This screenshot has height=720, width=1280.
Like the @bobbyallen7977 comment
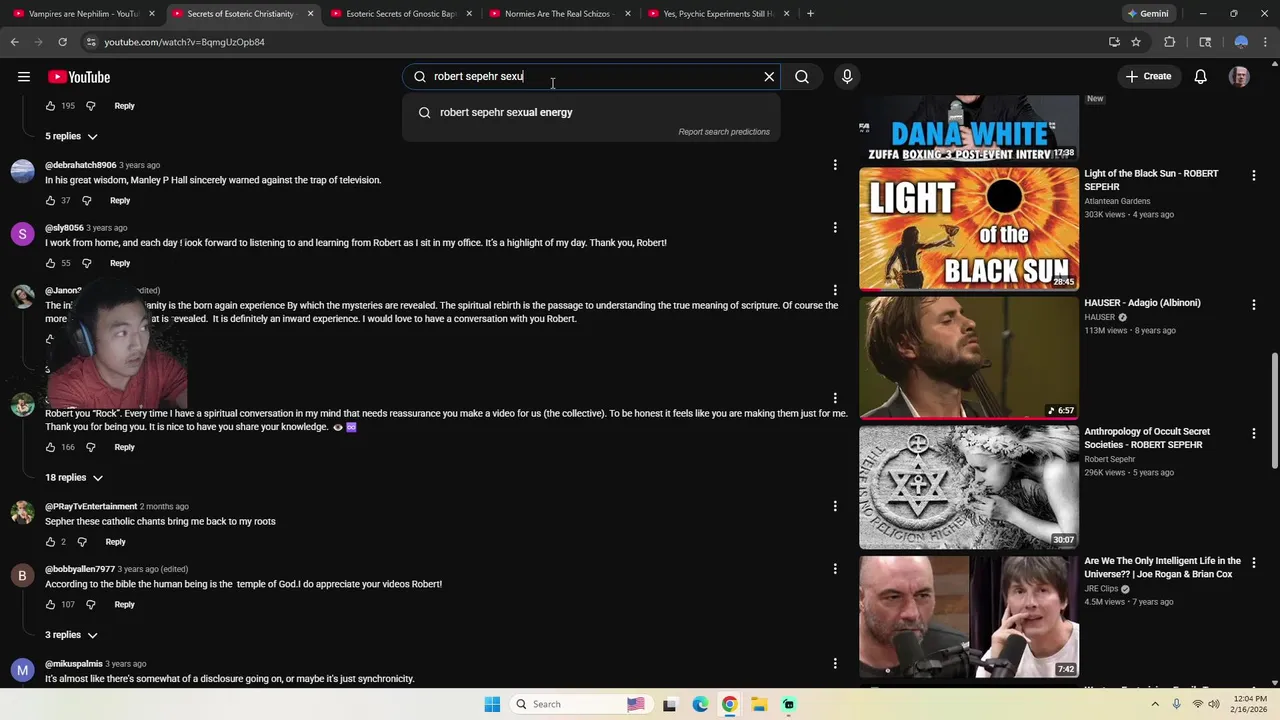[x=51, y=605]
